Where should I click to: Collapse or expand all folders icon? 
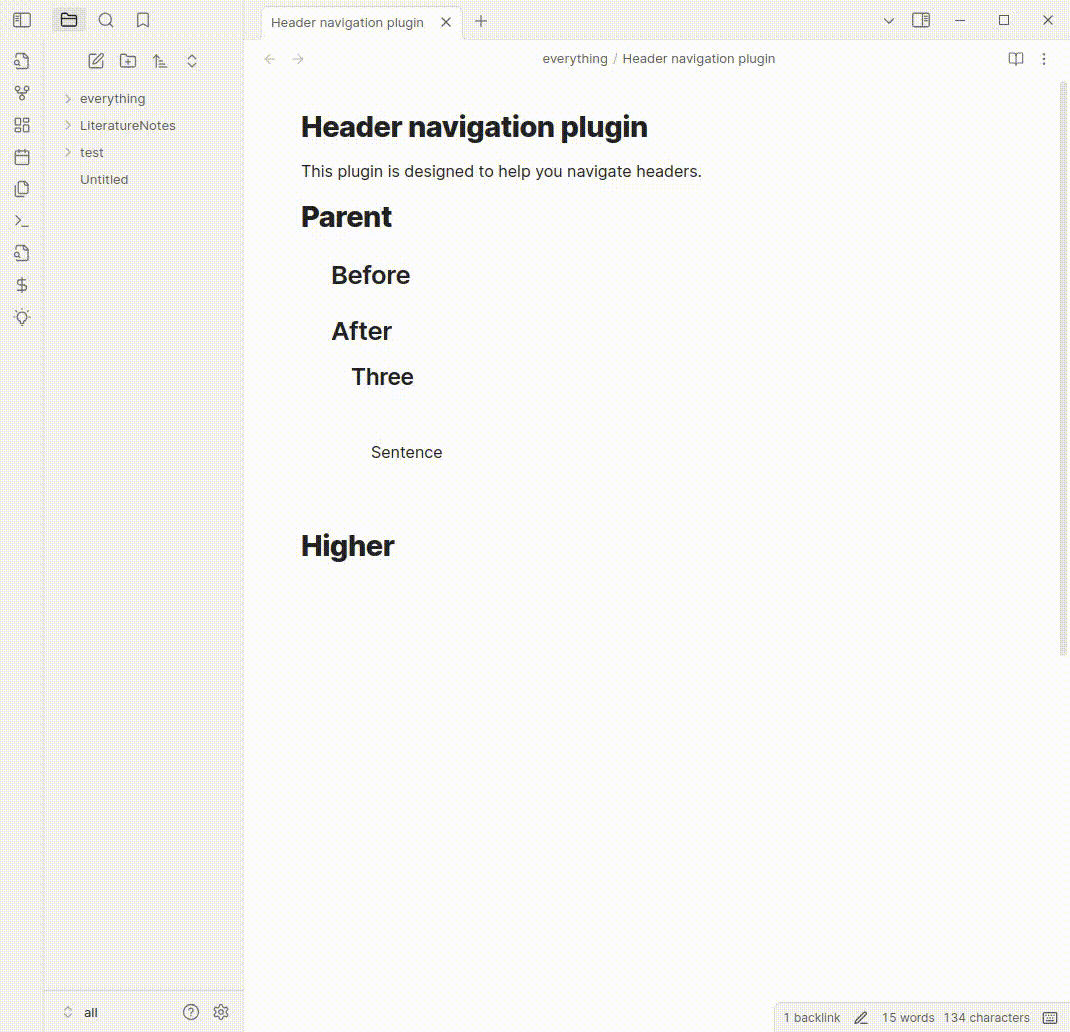click(x=192, y=61)
